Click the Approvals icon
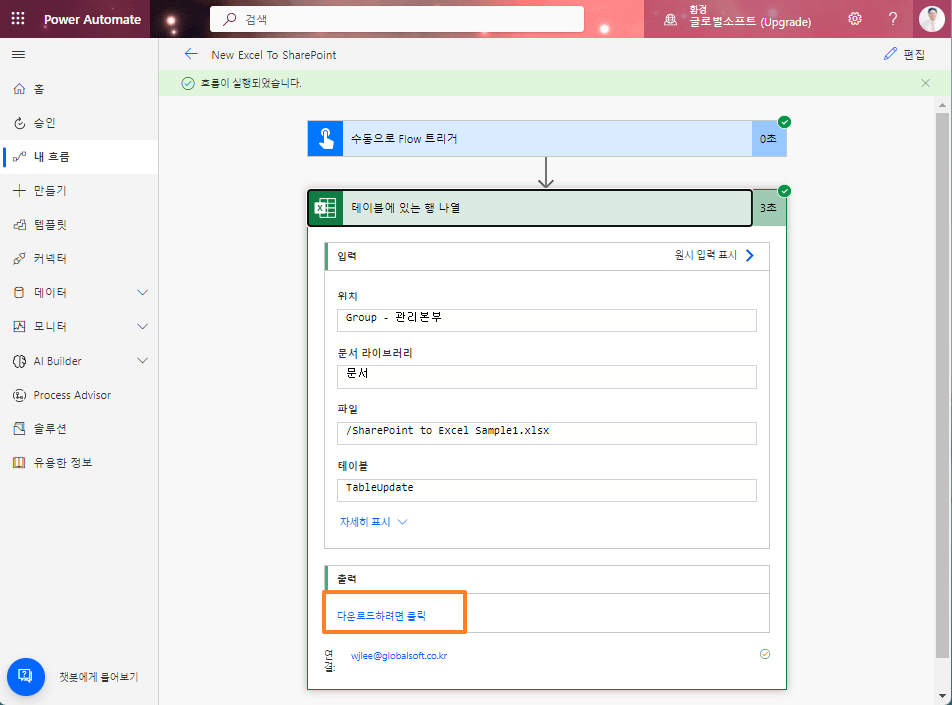 pyautogui.click(x=19, y=123)
